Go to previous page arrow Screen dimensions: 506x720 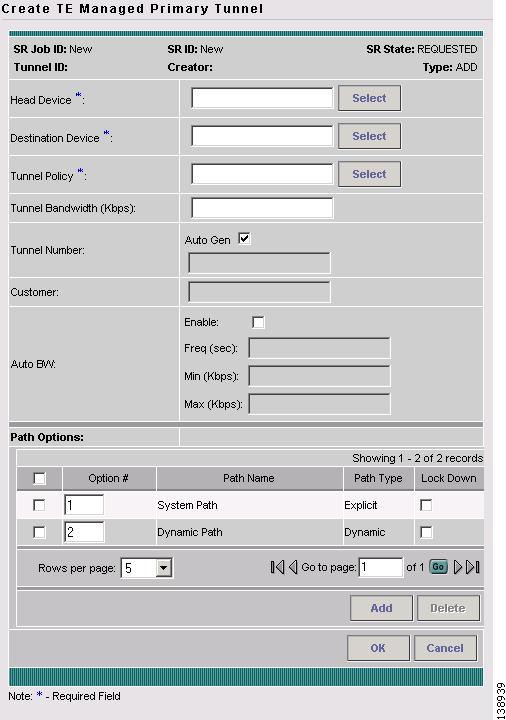pyautogui.click(x=293, y=567)
